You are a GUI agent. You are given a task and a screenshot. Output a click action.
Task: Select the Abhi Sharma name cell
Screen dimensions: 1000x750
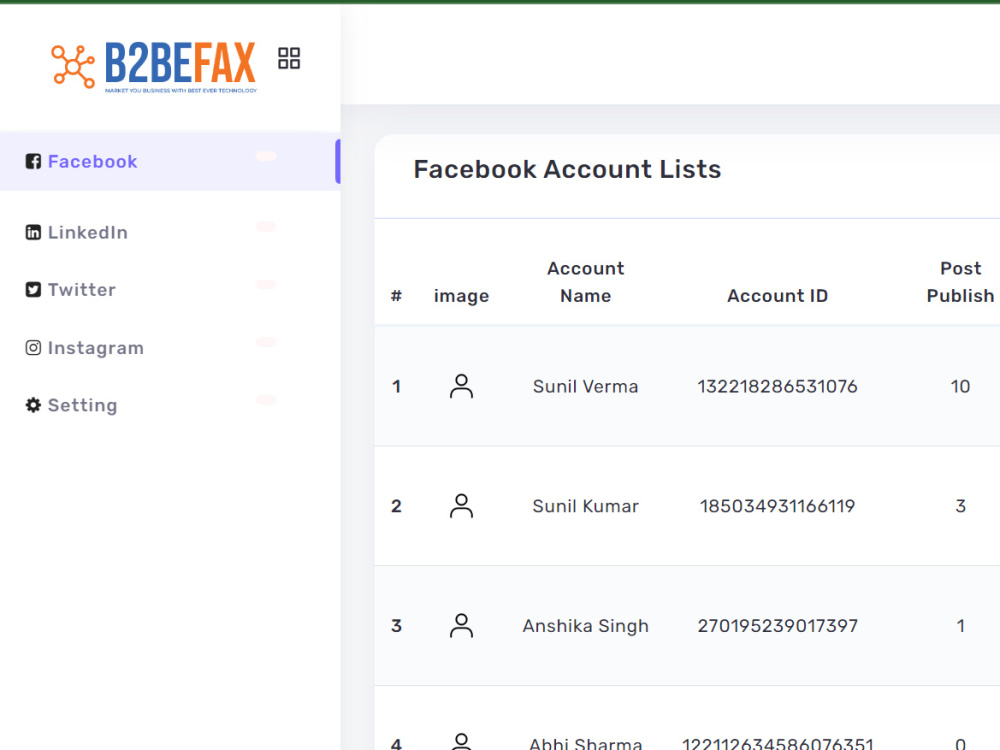click(585, 743)
